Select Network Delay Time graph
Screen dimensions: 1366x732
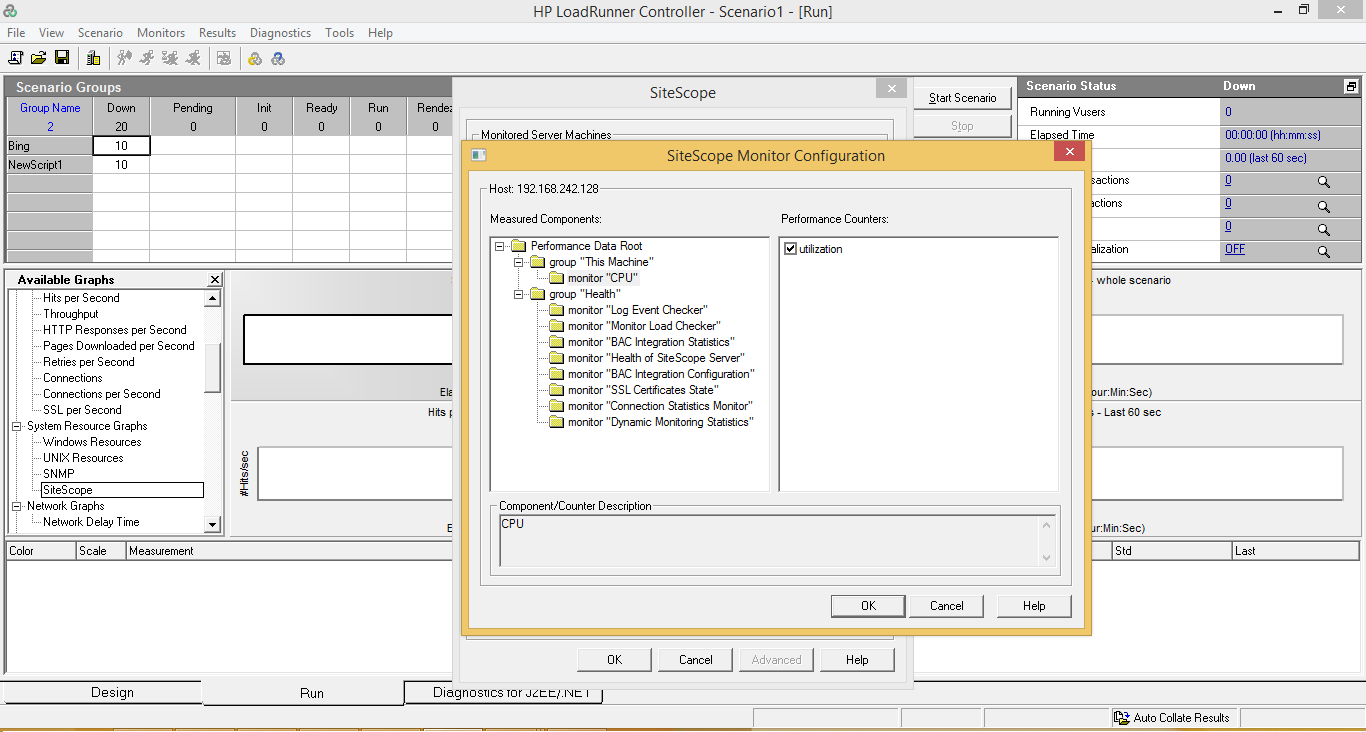click(91, 522)
